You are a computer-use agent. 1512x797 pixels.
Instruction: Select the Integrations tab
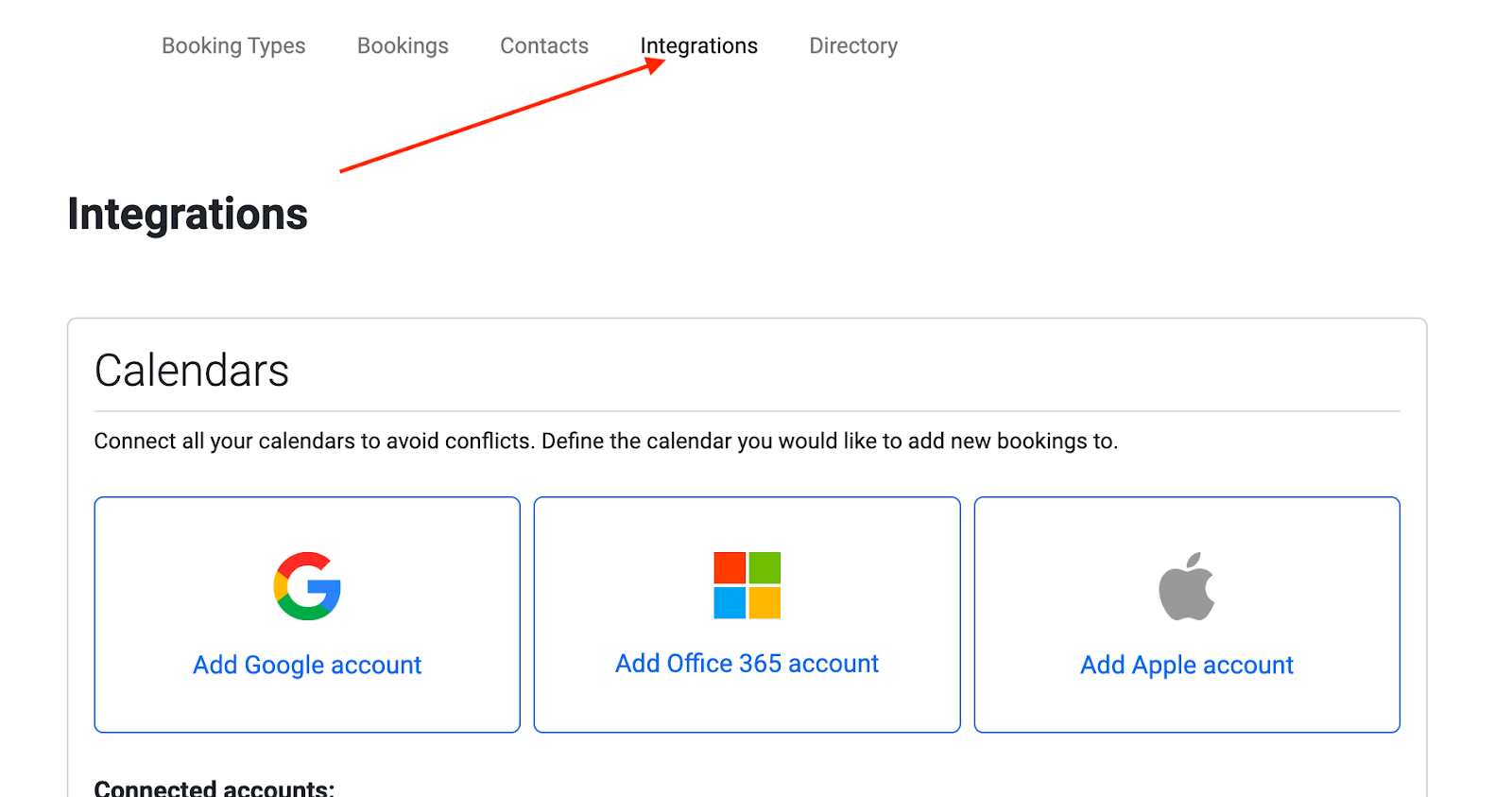[698, 45]
